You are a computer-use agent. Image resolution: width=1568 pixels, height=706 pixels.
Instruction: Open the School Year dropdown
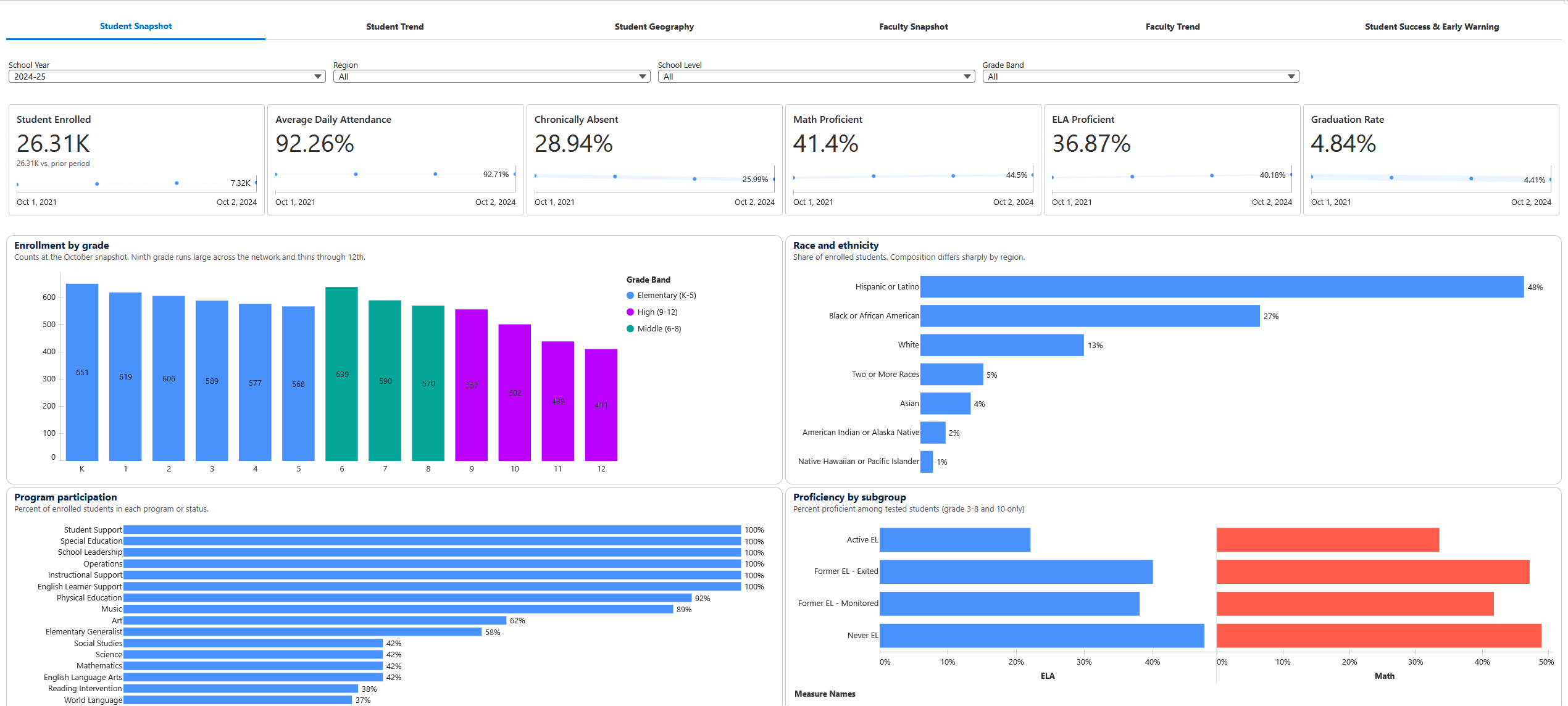[167, 77]
